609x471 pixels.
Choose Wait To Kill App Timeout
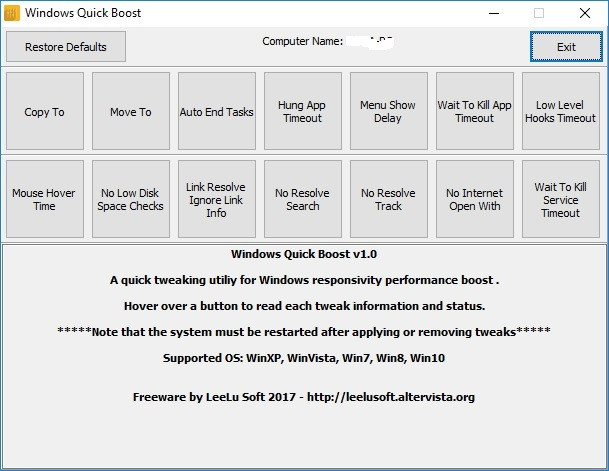pyautogui.click(x=475, y=111)
